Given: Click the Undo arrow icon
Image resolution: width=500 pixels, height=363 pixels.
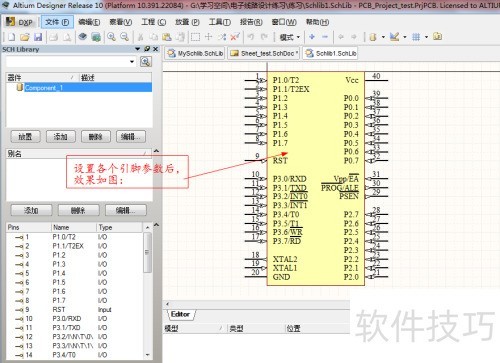Looking at the screenshot, I should click(x=251, y=37).
